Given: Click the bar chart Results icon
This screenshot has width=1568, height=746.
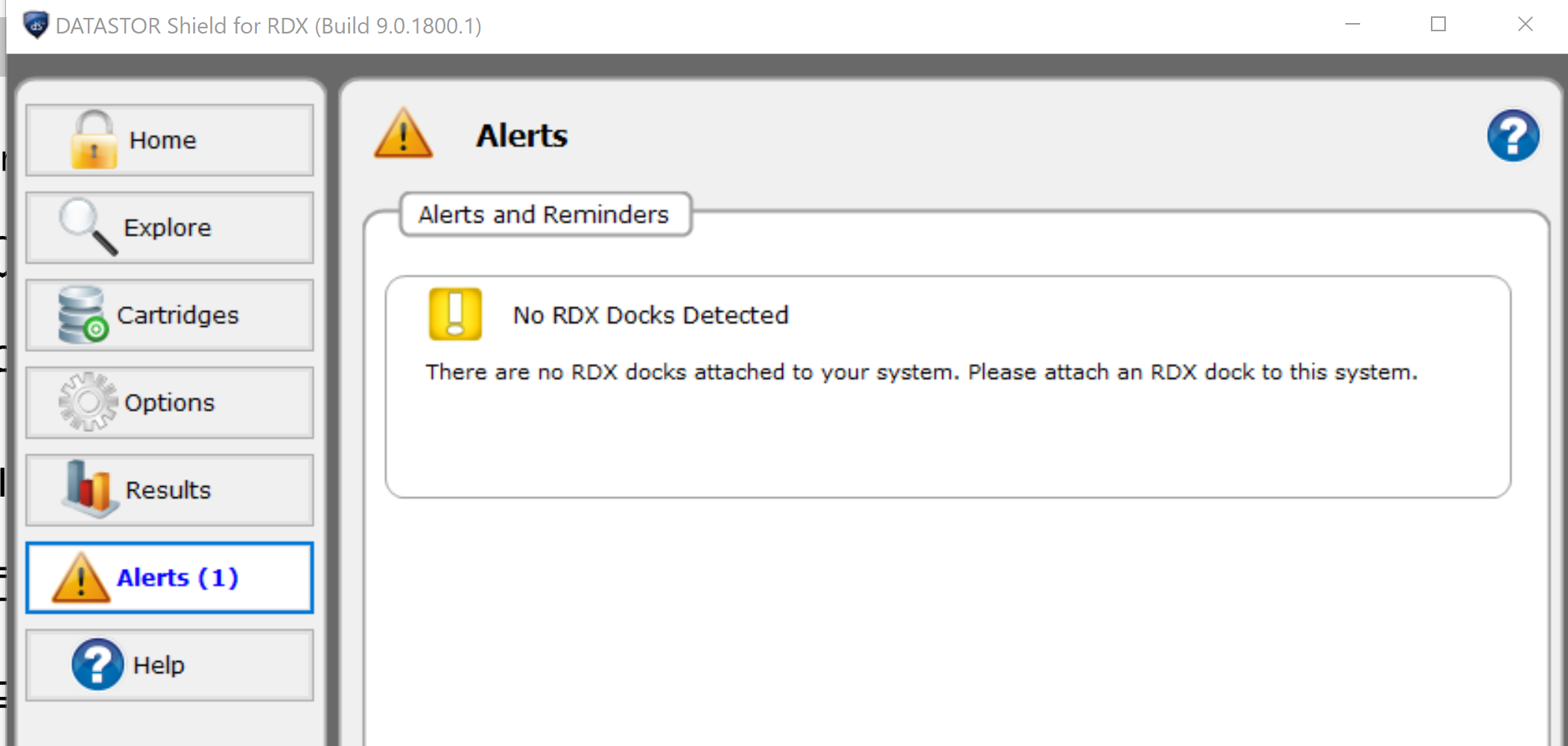Looking at the screenshot, I should click(x=89, y=489).
